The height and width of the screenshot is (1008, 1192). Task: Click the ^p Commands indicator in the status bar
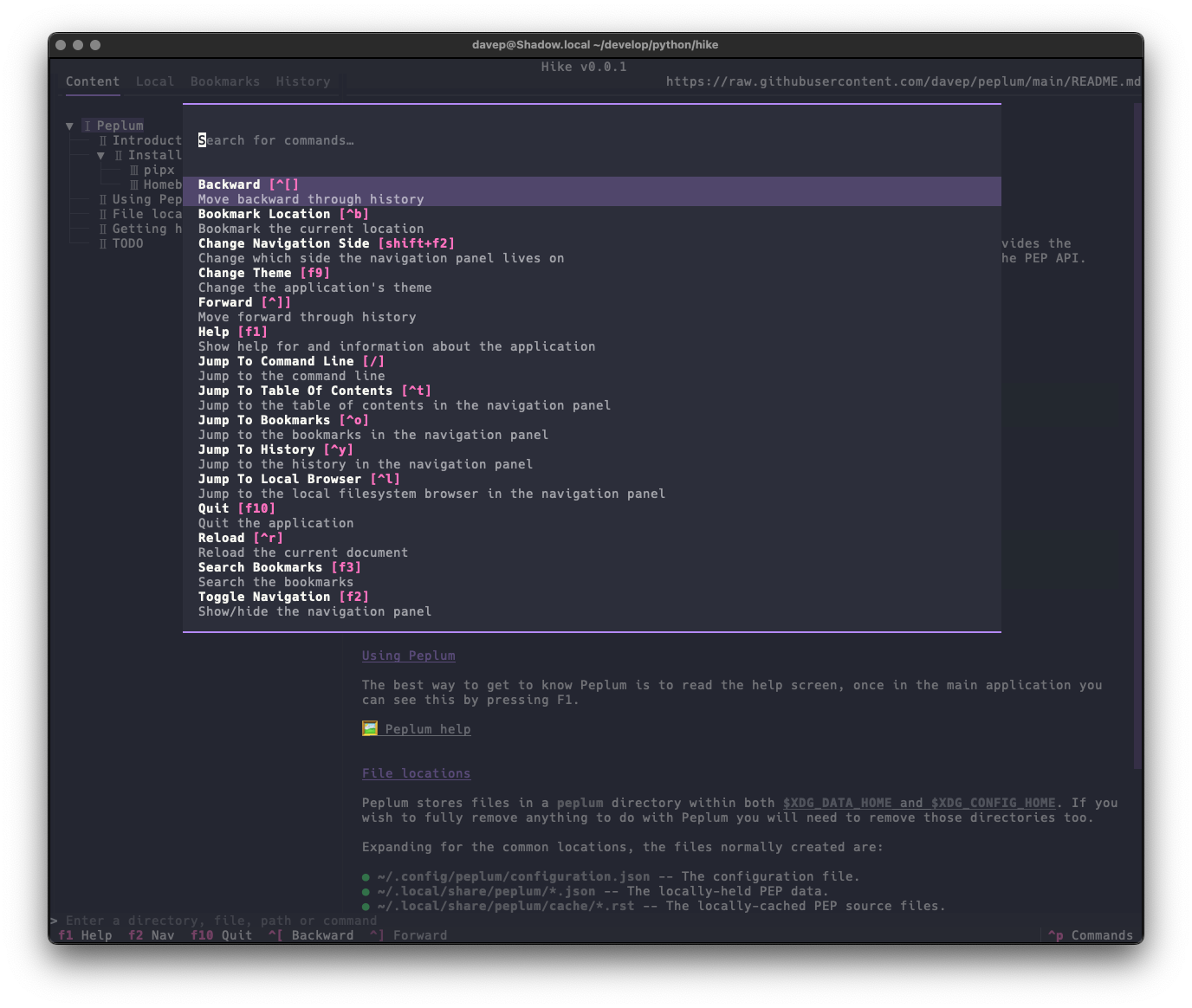tap(1091, 935)
